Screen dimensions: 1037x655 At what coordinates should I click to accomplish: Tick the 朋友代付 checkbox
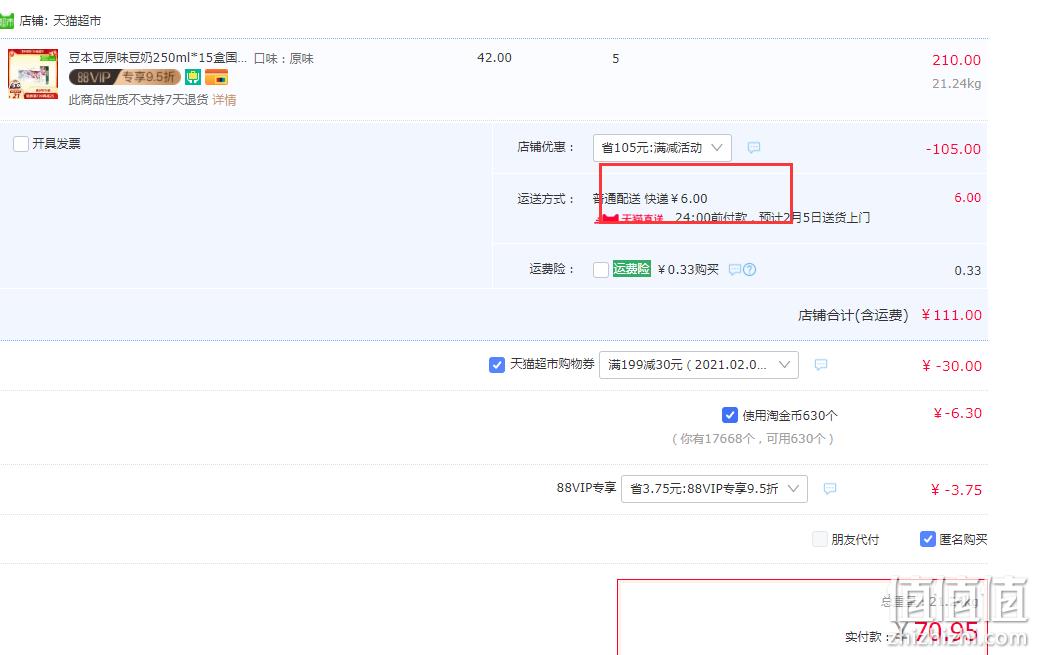(x=820, y=539)
